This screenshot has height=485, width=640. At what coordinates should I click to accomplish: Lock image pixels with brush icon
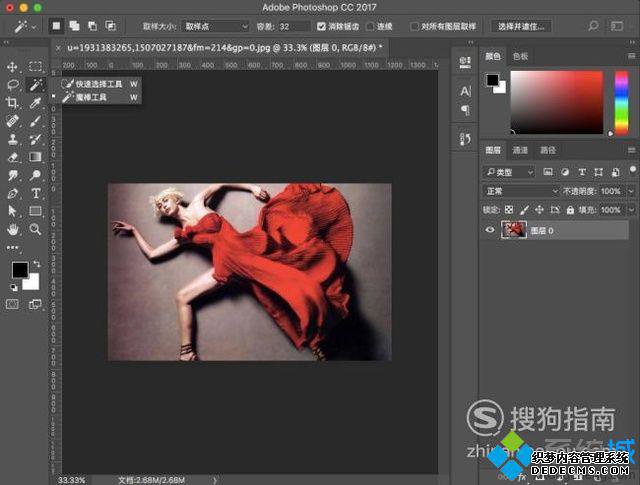click(524, 210)
